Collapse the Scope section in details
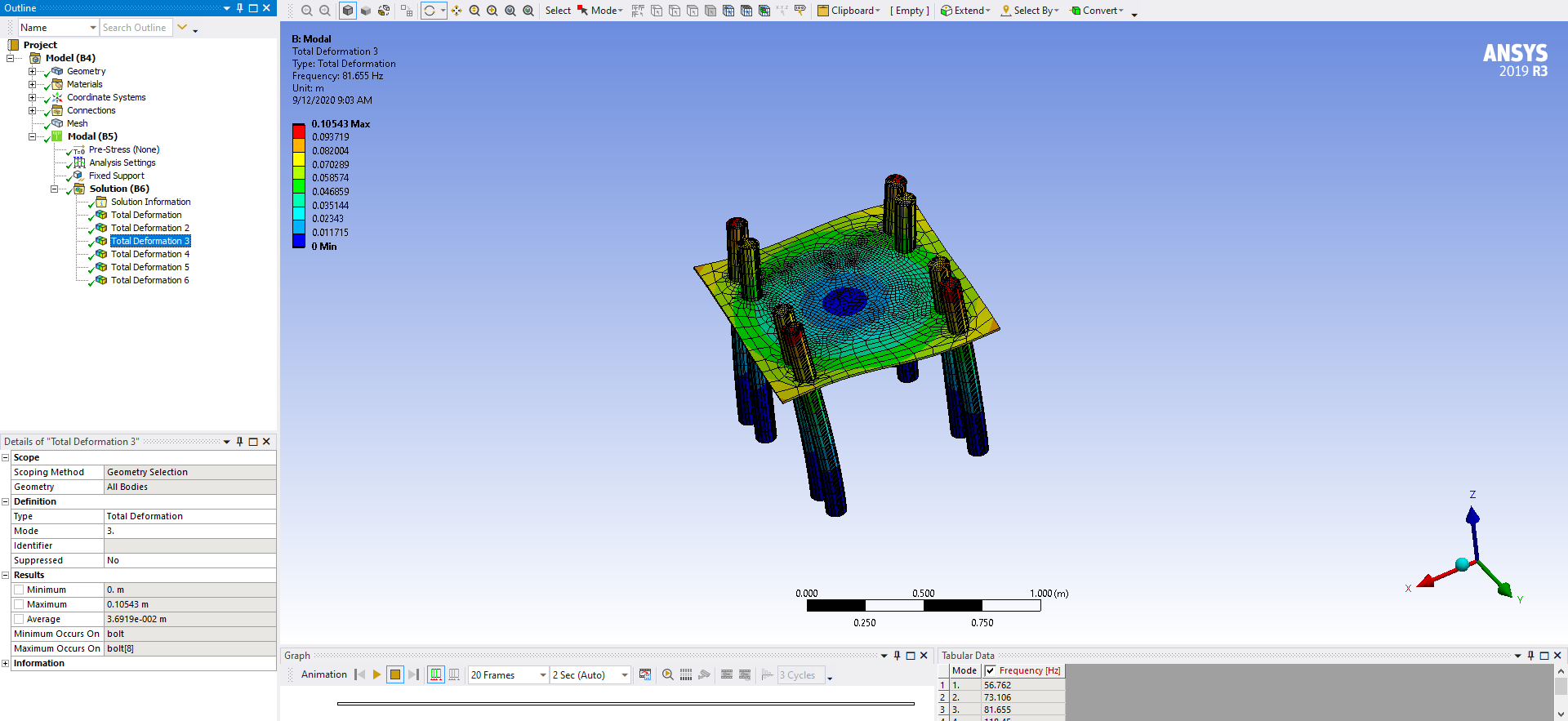The width and height of the screenshot is (1568, 721). (5, 457)
